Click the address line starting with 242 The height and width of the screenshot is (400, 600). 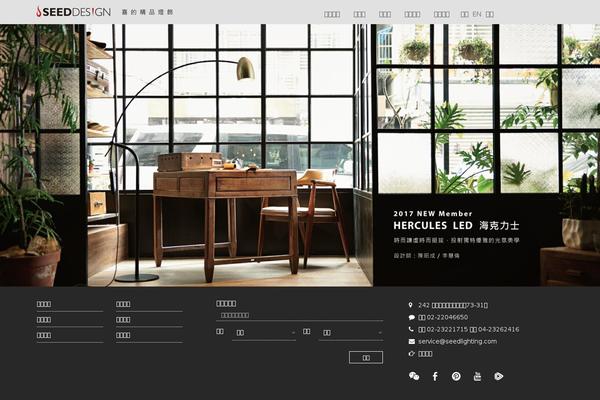click(x=453, y=305)
